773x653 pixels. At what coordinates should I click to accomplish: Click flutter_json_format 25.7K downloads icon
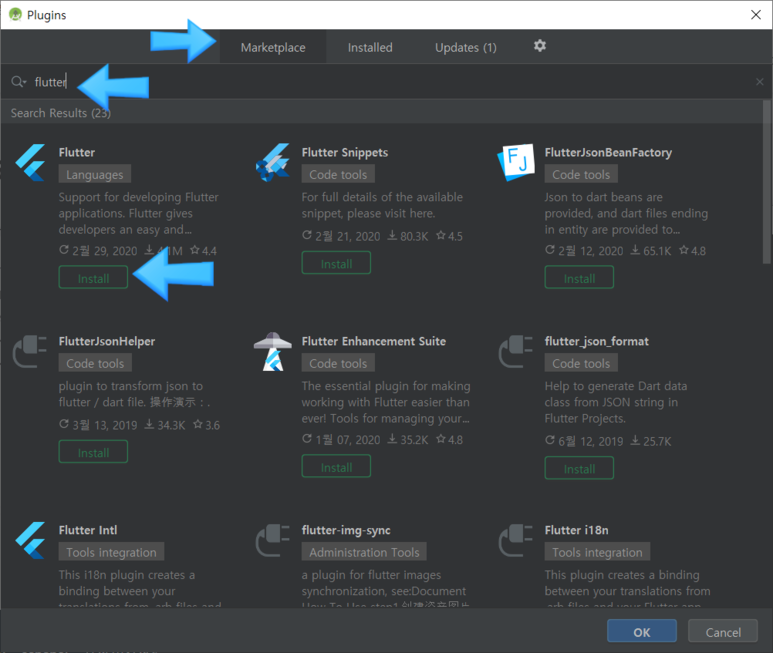pos(635,440)
